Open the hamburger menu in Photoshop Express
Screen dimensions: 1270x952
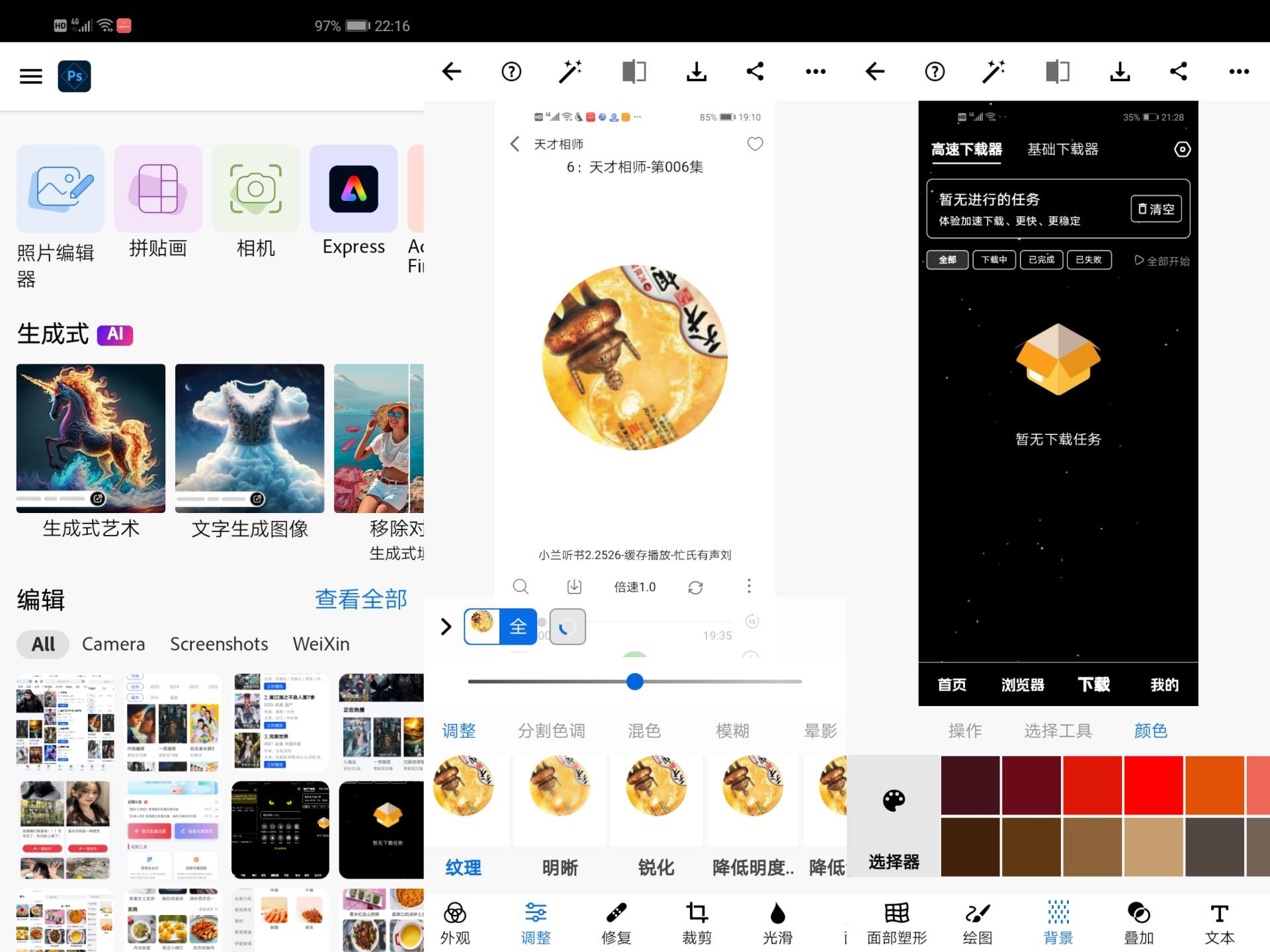[30, 76]
